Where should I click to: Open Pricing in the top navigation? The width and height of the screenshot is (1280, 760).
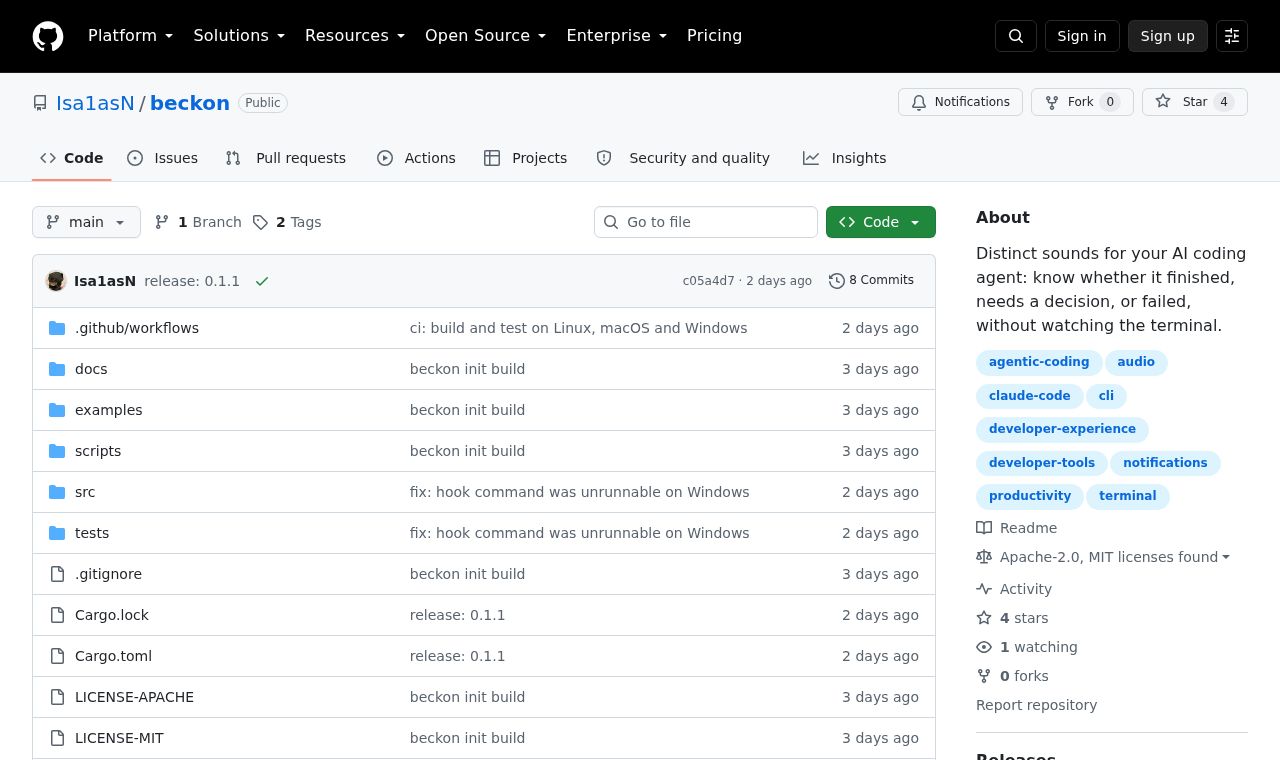pyautogui.click(x=714, y=36)
